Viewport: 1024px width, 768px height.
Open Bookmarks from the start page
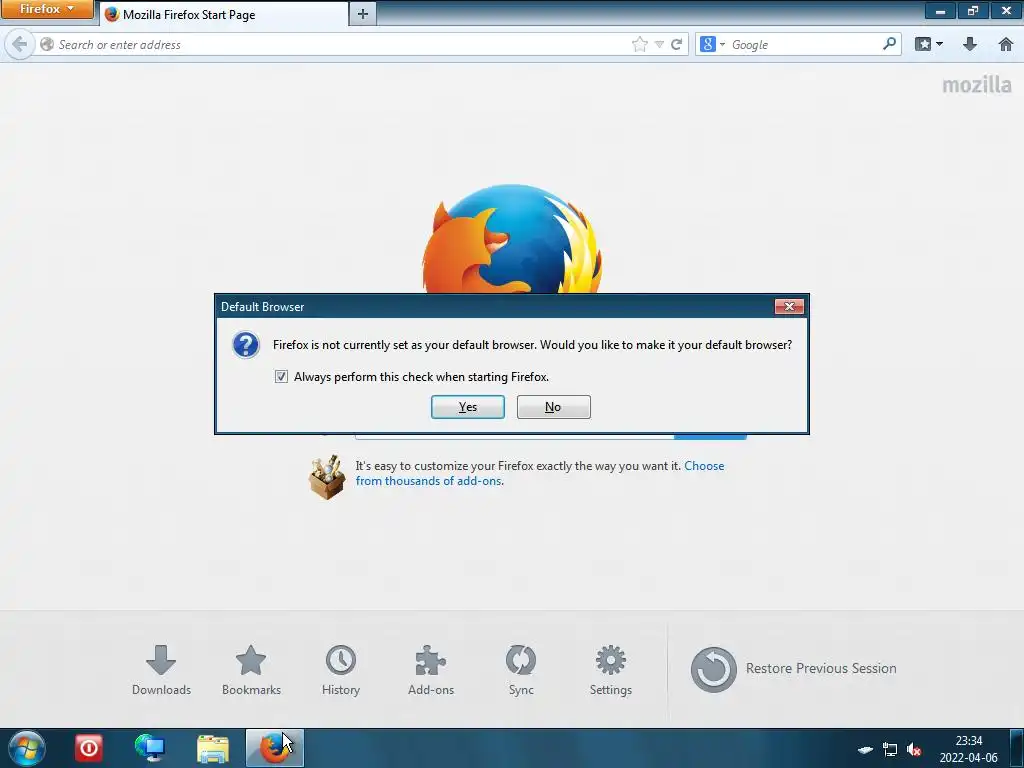251,670
